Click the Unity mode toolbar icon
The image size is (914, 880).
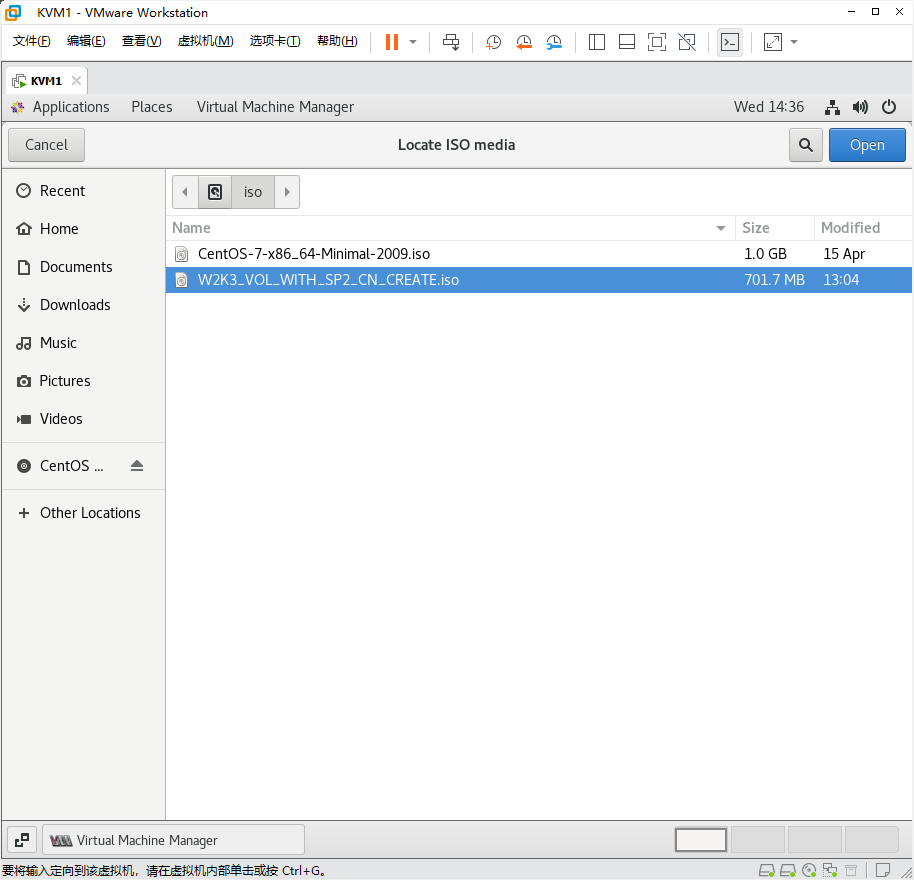[x=687, y=42]
